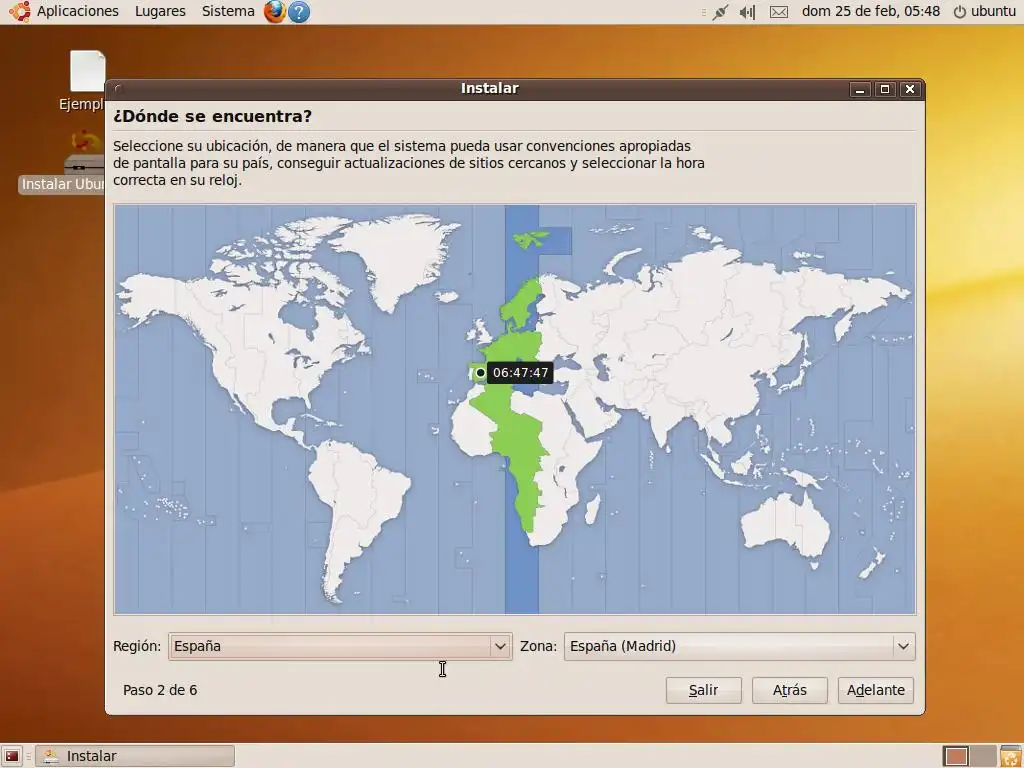This screenshot has width=1024, height=768.
Task: Switch to the first workspace
Action: click(956, 756)
